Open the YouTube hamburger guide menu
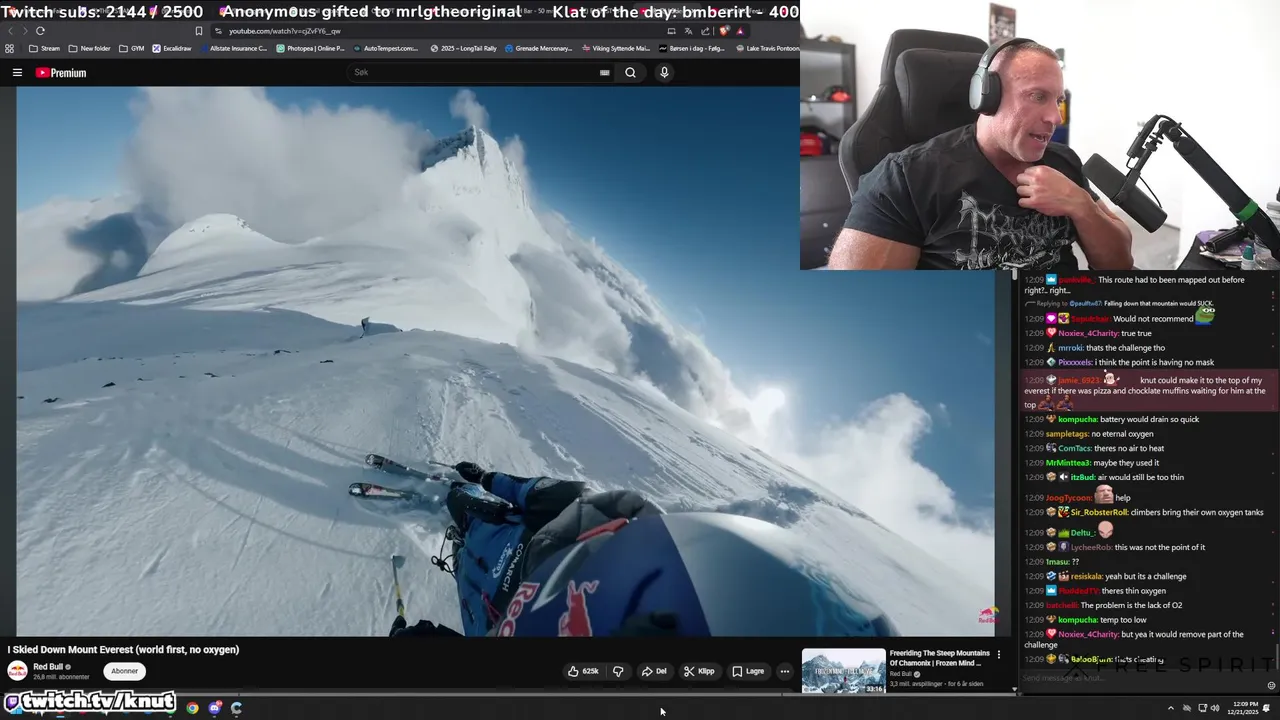Image resolution: width=1280 pixels, height=720 pixels. tap(17, 72)
